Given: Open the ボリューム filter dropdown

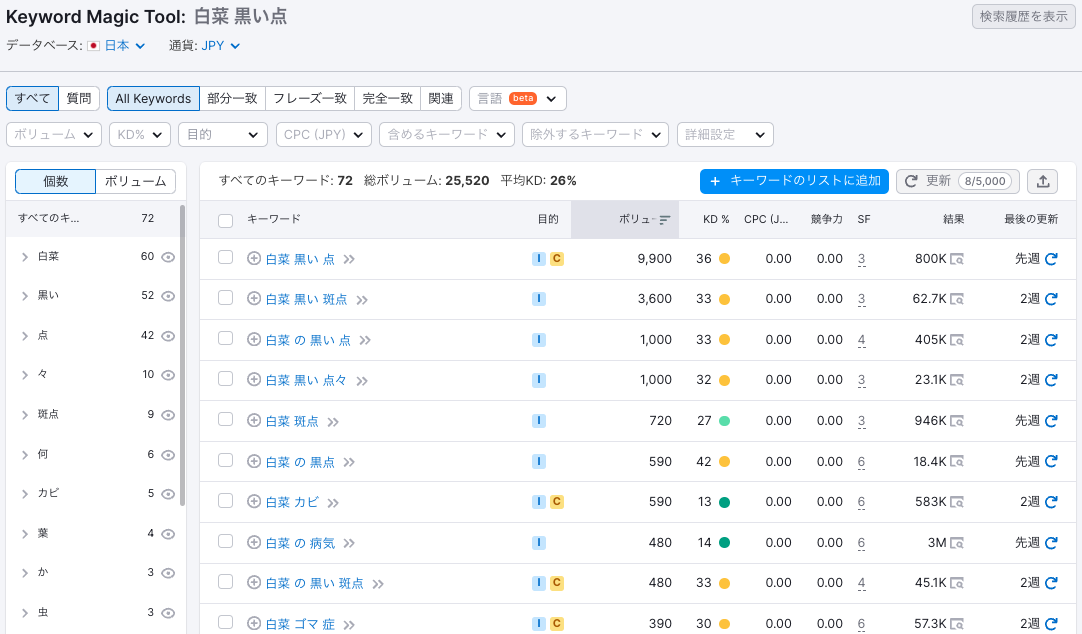Looking at the screenshot, I should coord(54,135).
